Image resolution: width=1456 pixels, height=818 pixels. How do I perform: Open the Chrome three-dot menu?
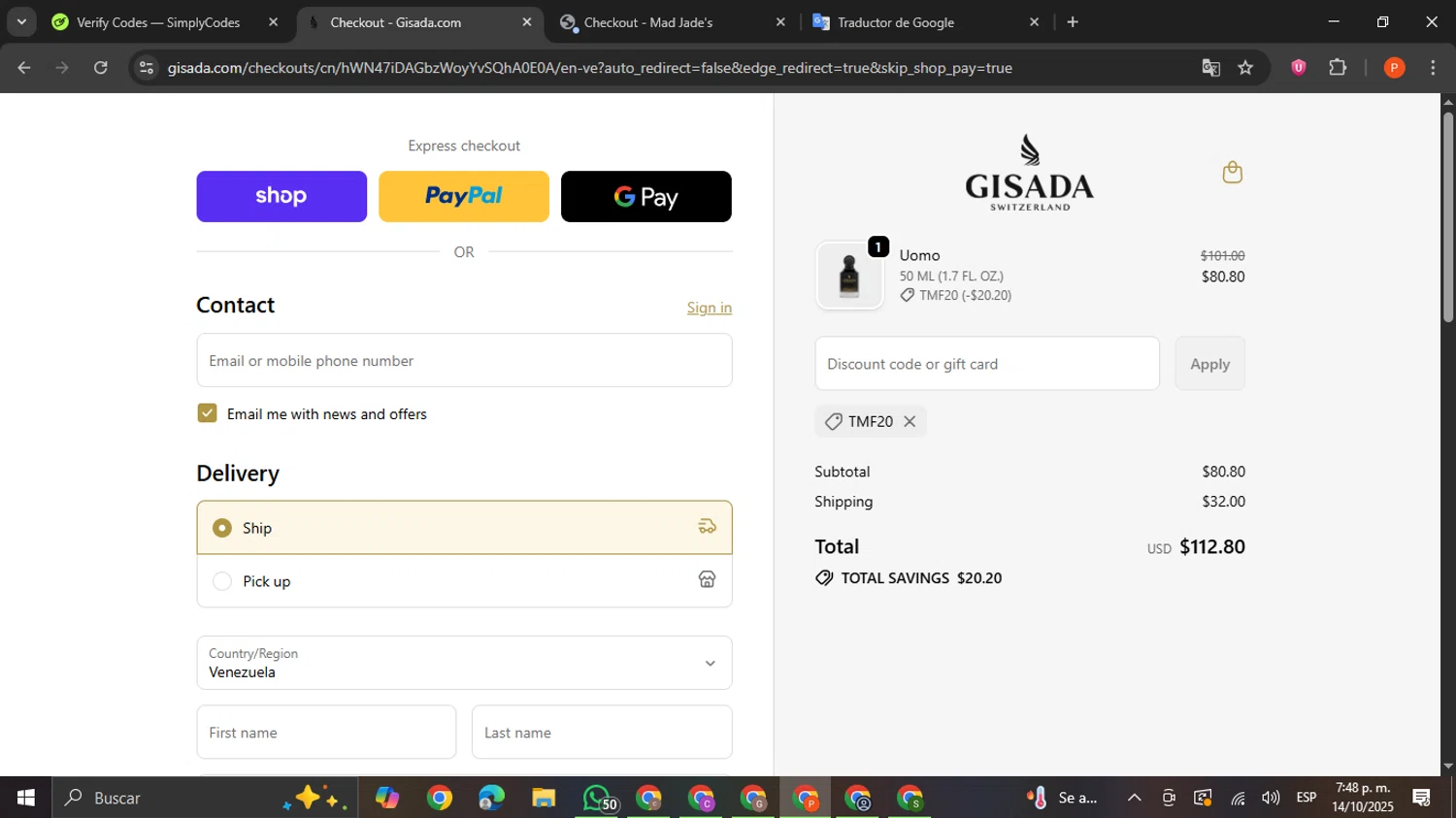[1434, 68]
